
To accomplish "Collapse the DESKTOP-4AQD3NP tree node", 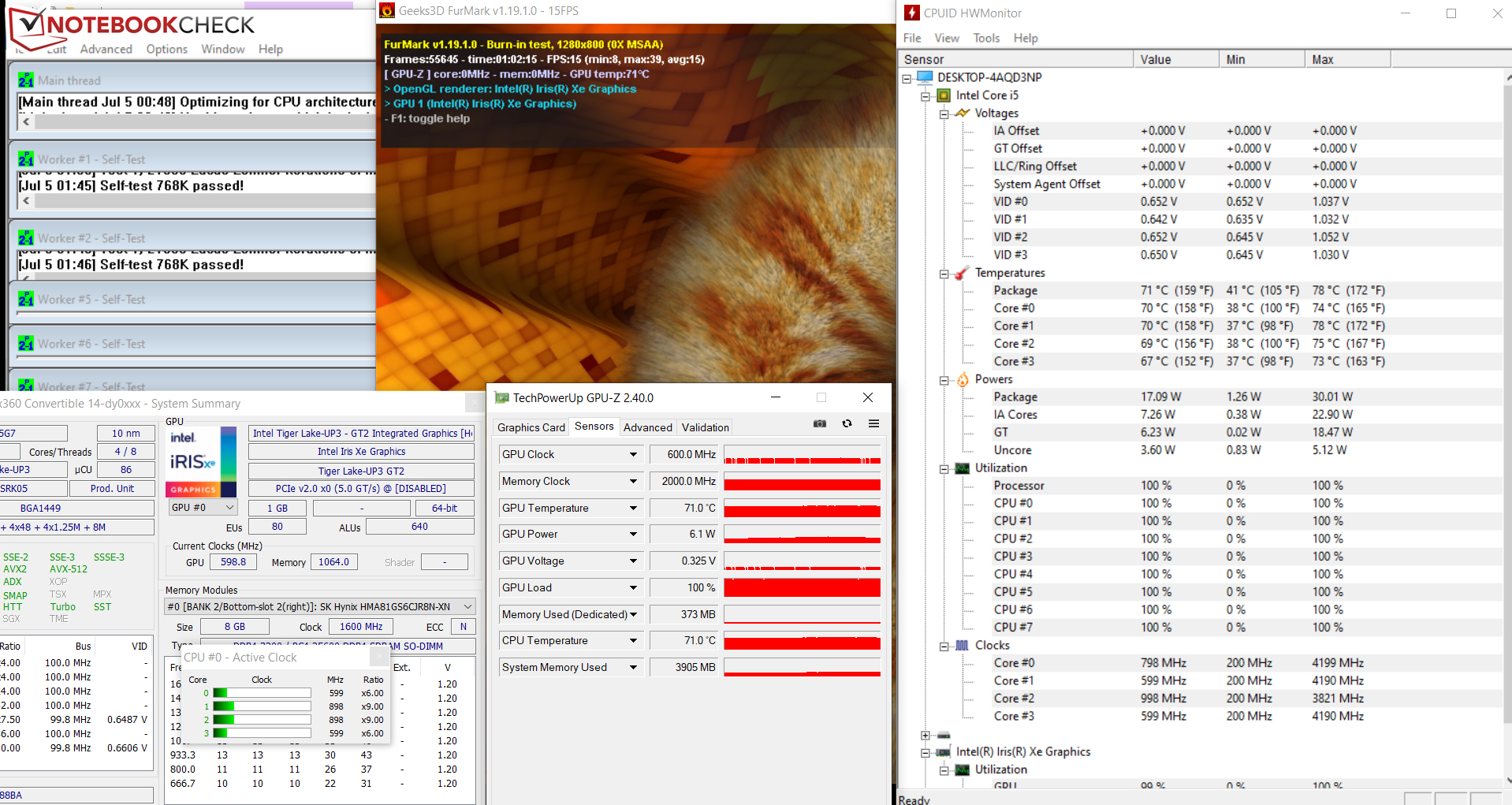I will tap(907, 78).
